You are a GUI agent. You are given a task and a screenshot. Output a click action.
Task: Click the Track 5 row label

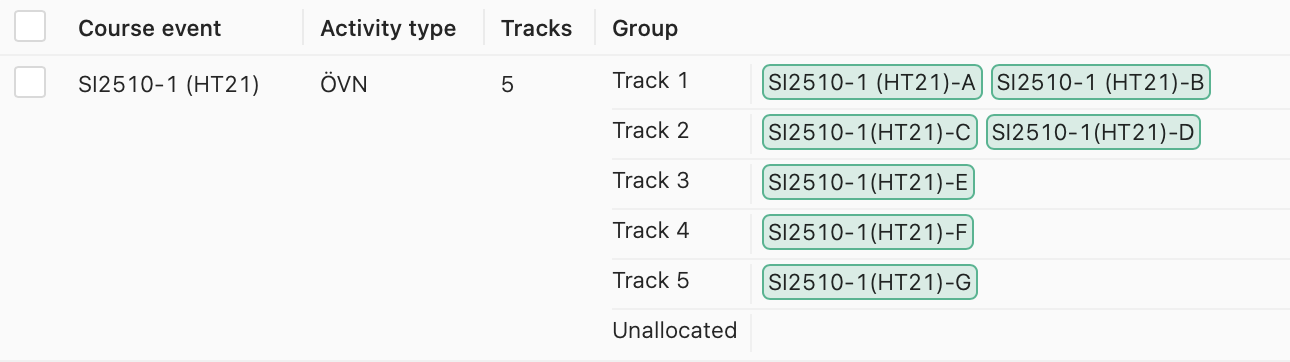pyautogui.click(x=651, y=280)
